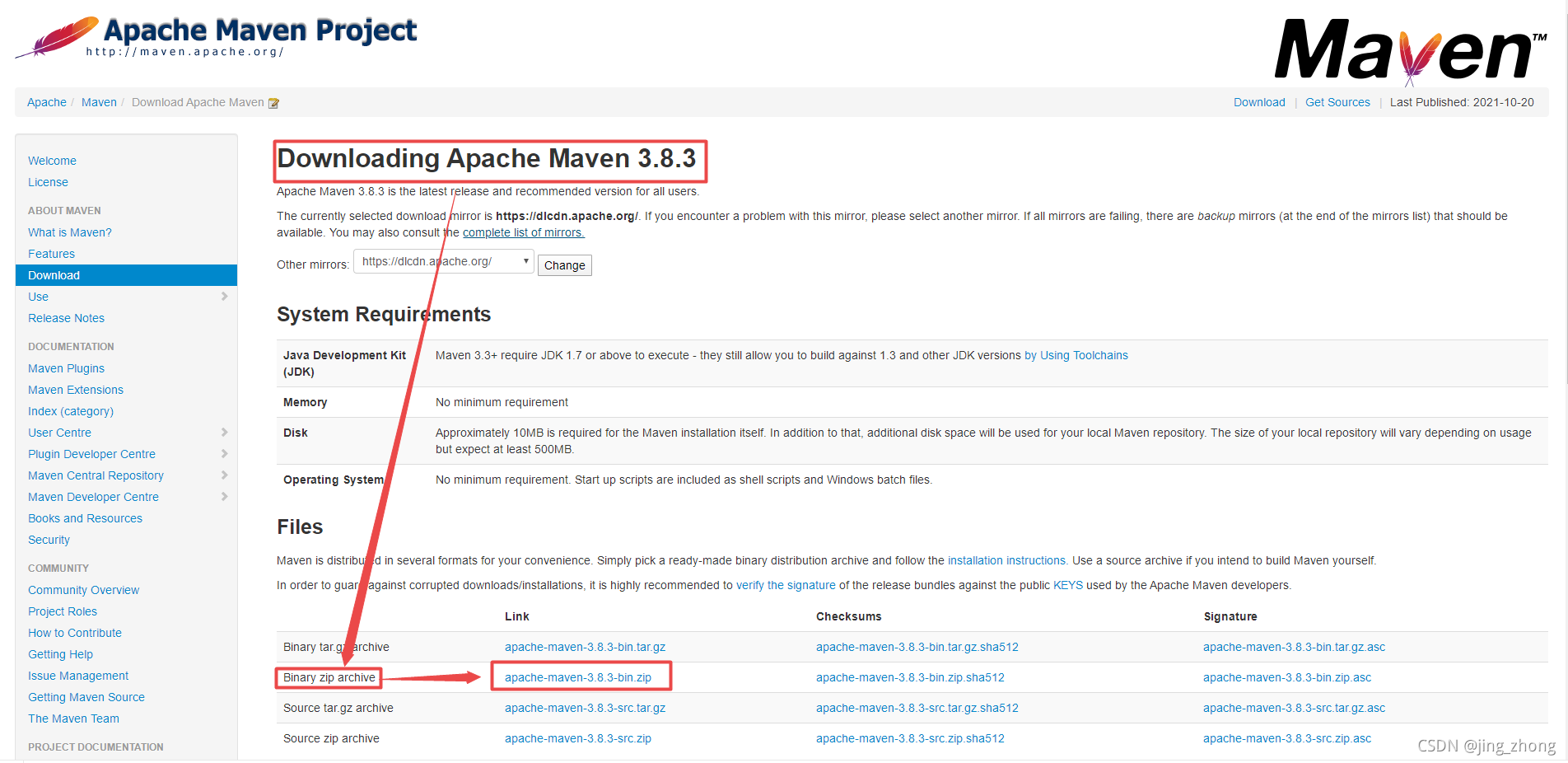1568x763 pixels.
Task: Open apache-maven-3.8.3-bin.zip.sha512 checksum
Action: (x=910, y=677)
